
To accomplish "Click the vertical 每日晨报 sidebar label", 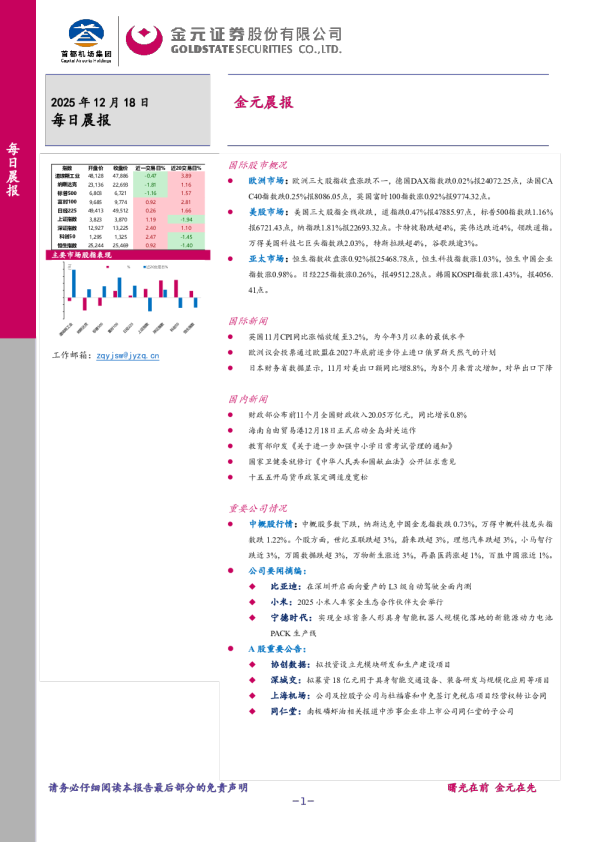I will pos(13,170).
